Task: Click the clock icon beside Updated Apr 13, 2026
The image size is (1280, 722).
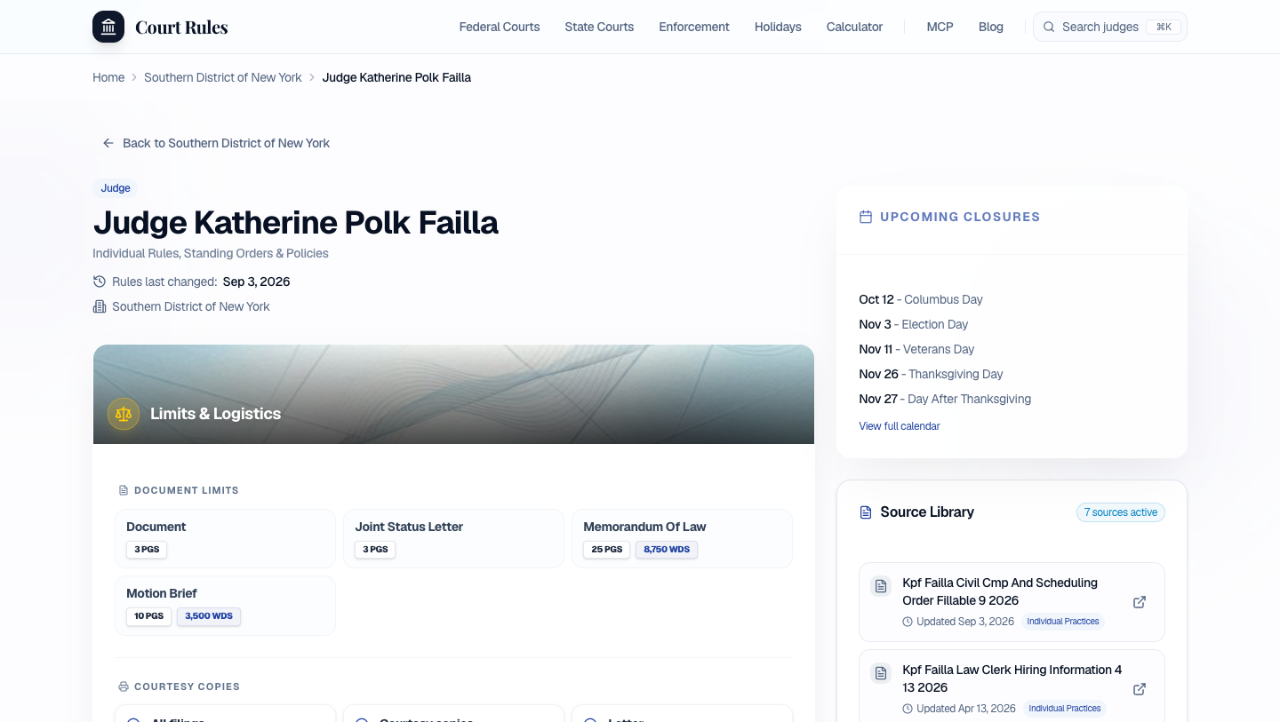Action: (x=908, y=709)
